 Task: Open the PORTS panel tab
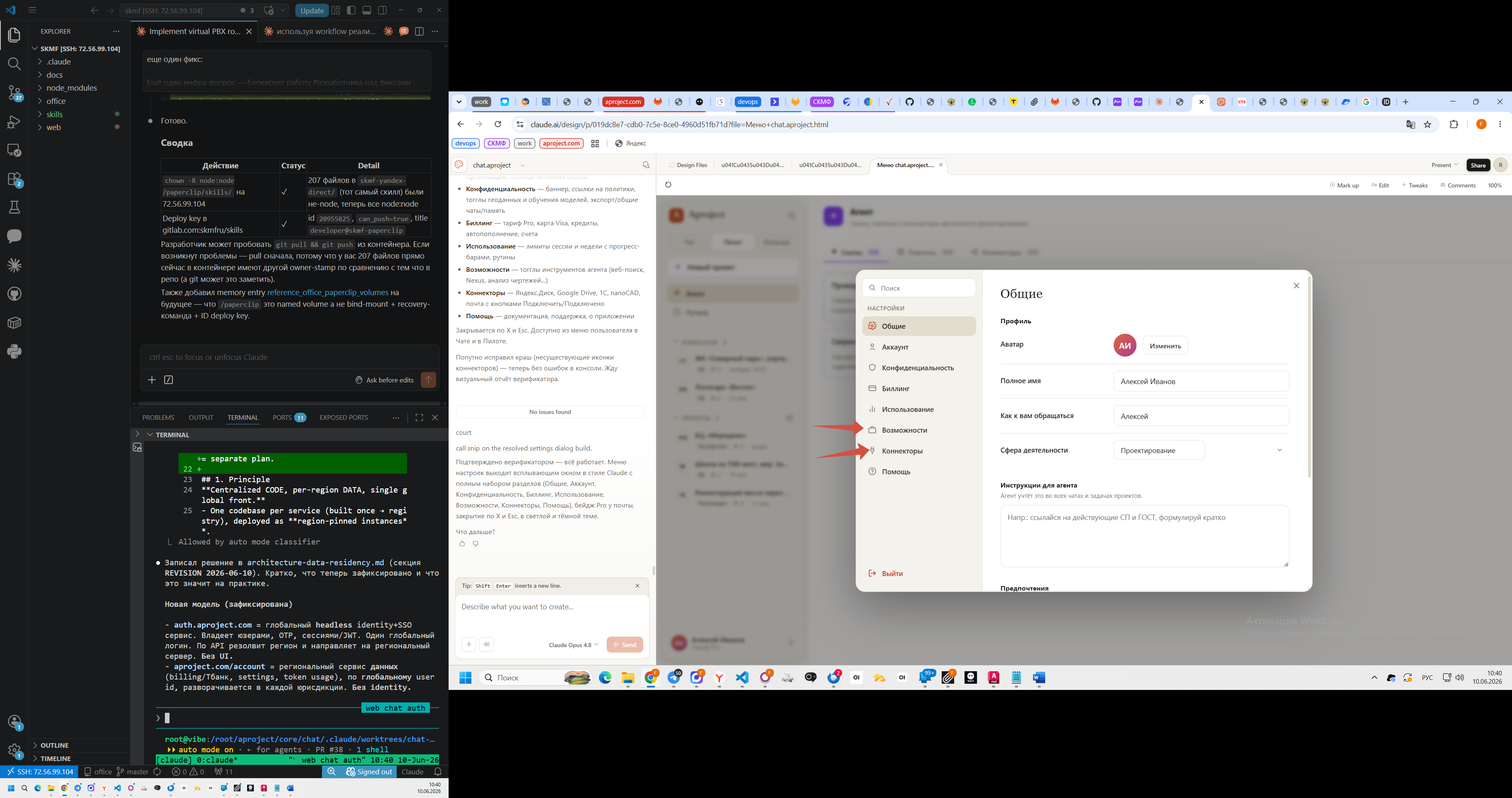[290, 418]
